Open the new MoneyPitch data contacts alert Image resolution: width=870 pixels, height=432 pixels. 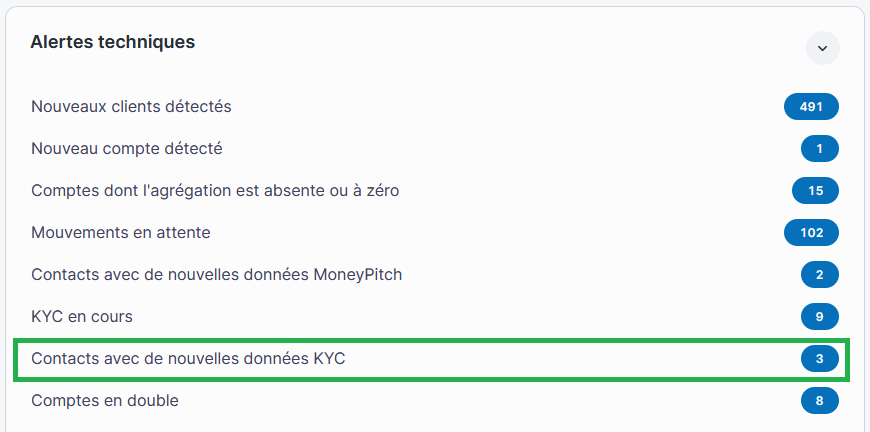coord(216,274)
